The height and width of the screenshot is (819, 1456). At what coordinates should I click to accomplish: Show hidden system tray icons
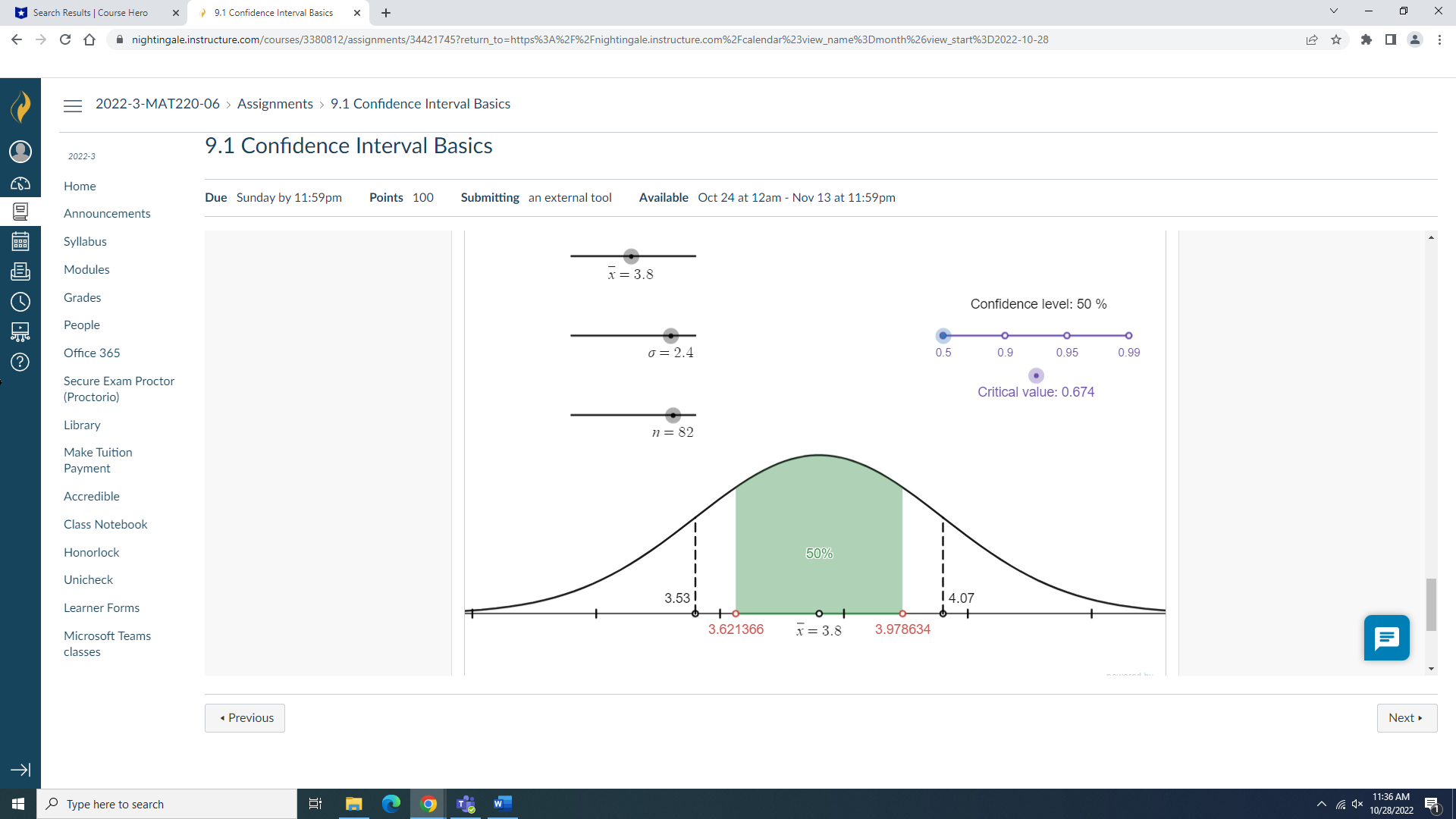click(1321, 804)
